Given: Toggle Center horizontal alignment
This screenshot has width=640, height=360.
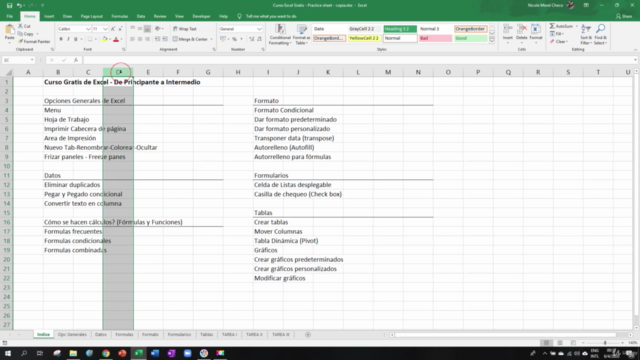Looking at the screenshot, I should pyautogui.click(x=140, y=39).
